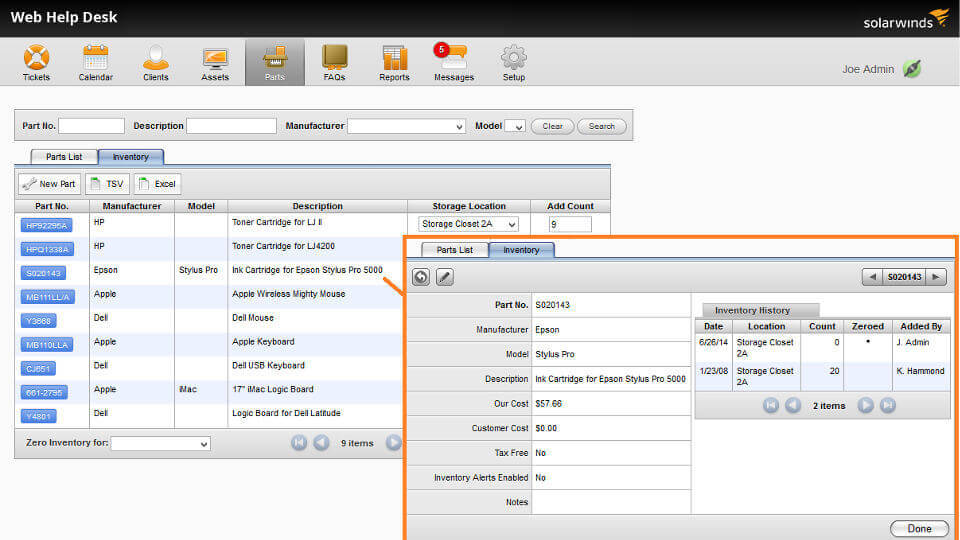Open the FAQs section
Viewport: 960px width, 540px height.
point(334,62)
